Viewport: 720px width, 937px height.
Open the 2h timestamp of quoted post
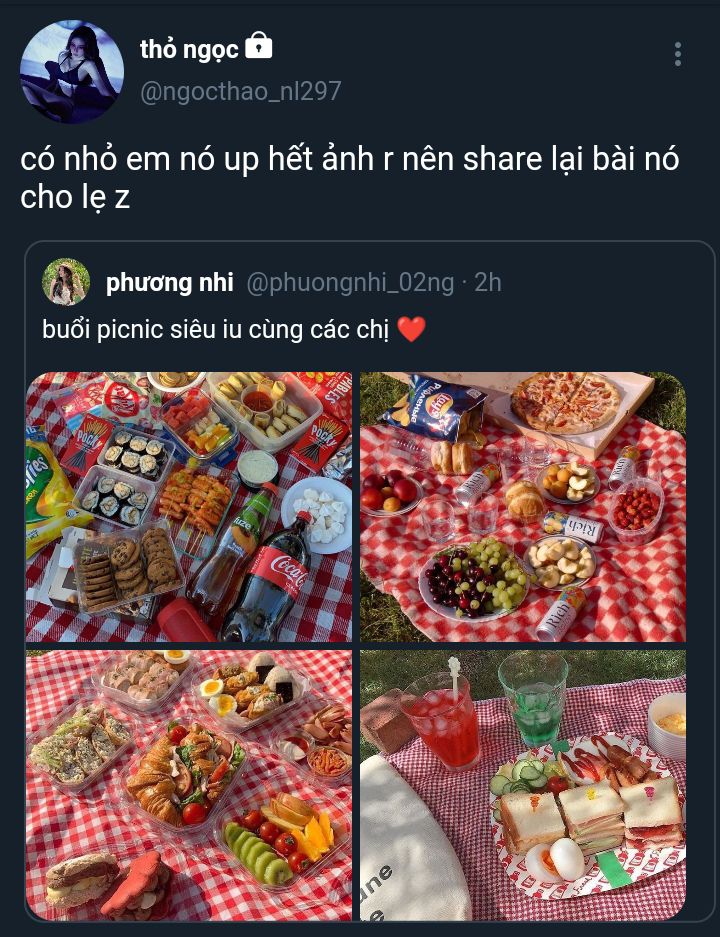488,283
